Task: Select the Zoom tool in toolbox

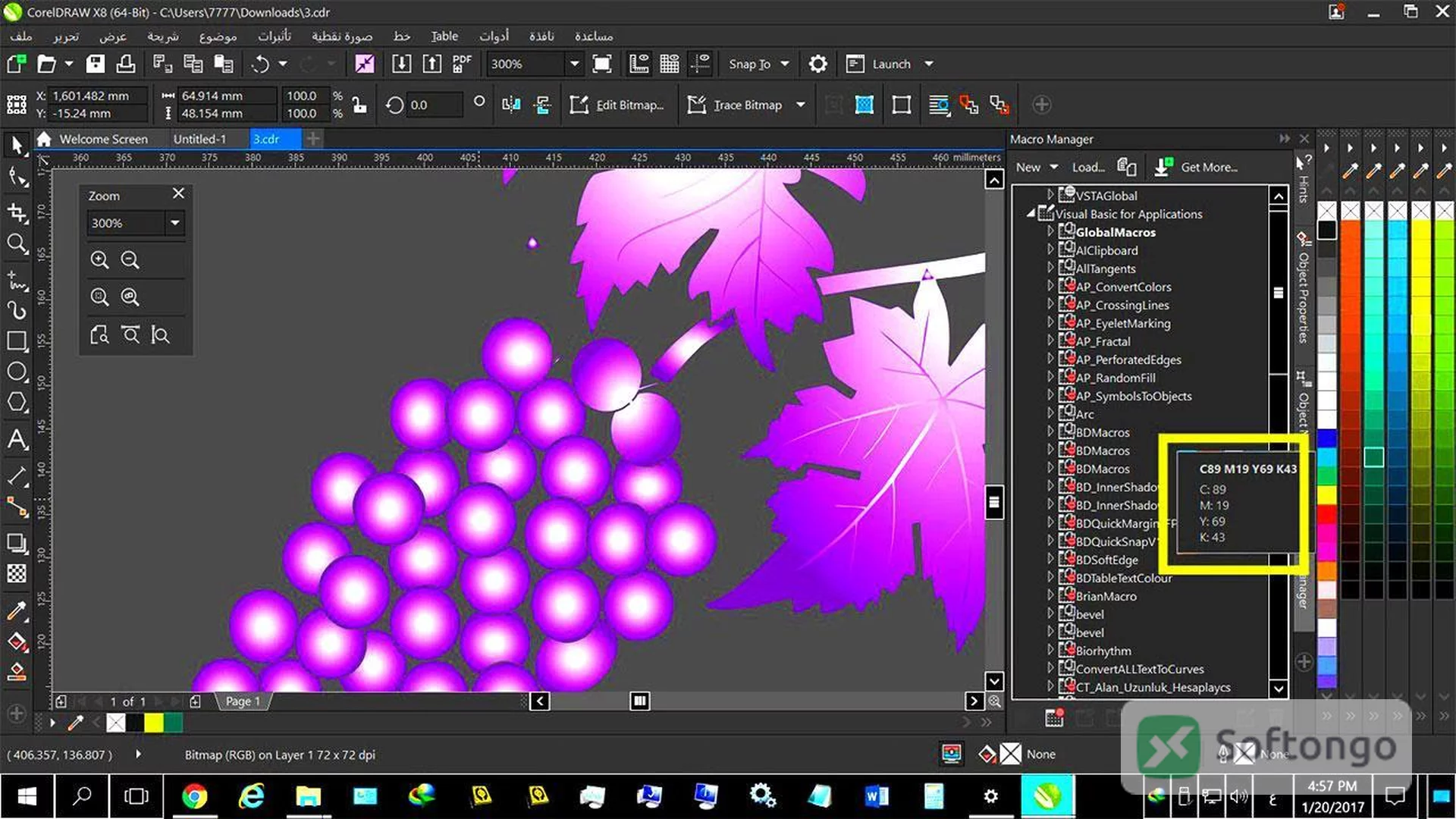Action: tap(17, 244)
